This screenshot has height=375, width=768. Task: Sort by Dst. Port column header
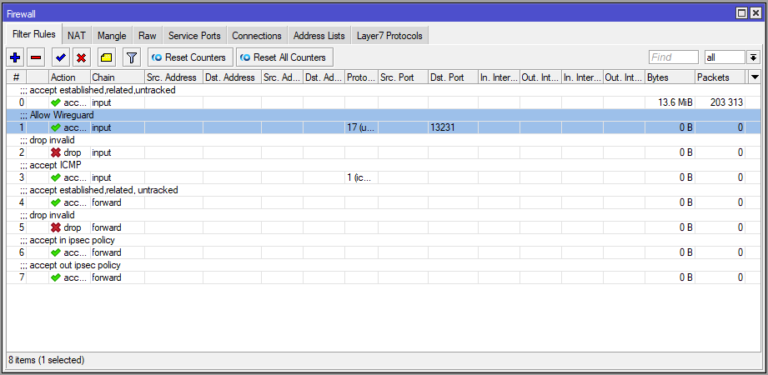453,77
